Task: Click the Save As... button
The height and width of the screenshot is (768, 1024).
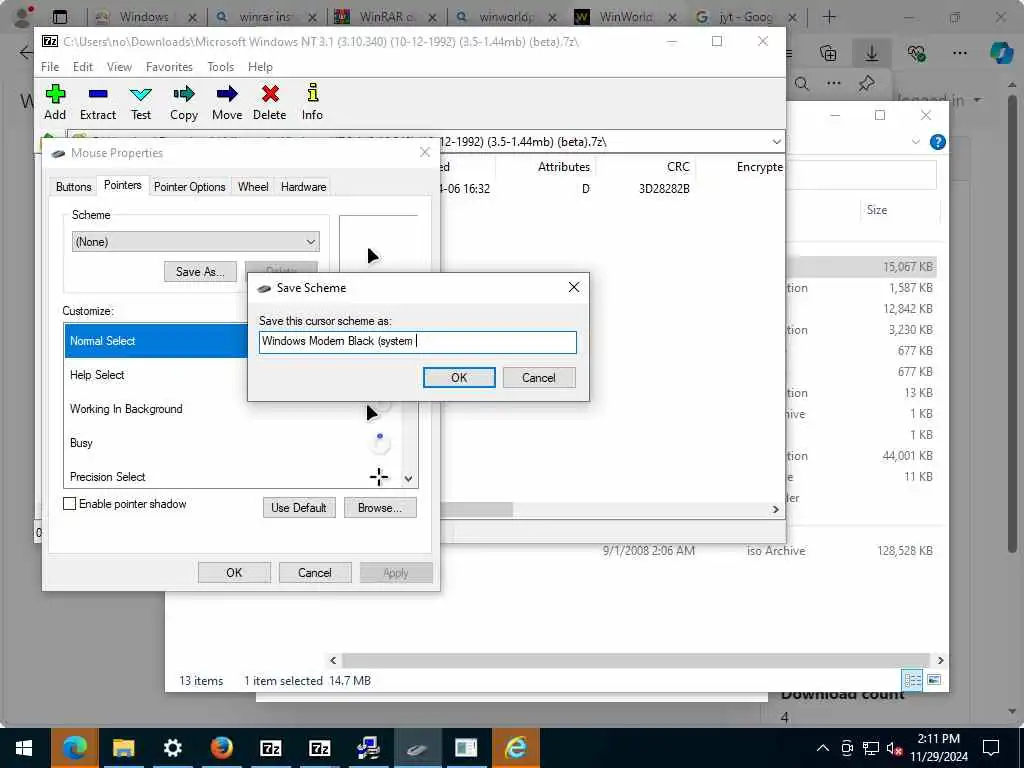Action: click(200, 272)
